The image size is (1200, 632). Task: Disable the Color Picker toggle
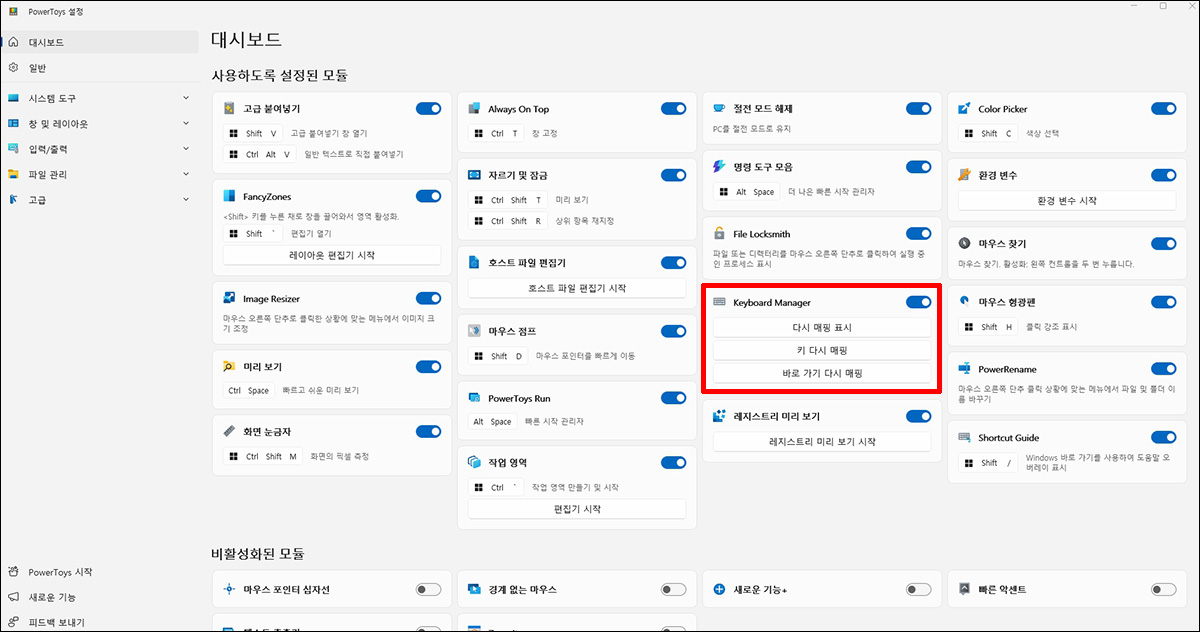[x=1163, y=108]
